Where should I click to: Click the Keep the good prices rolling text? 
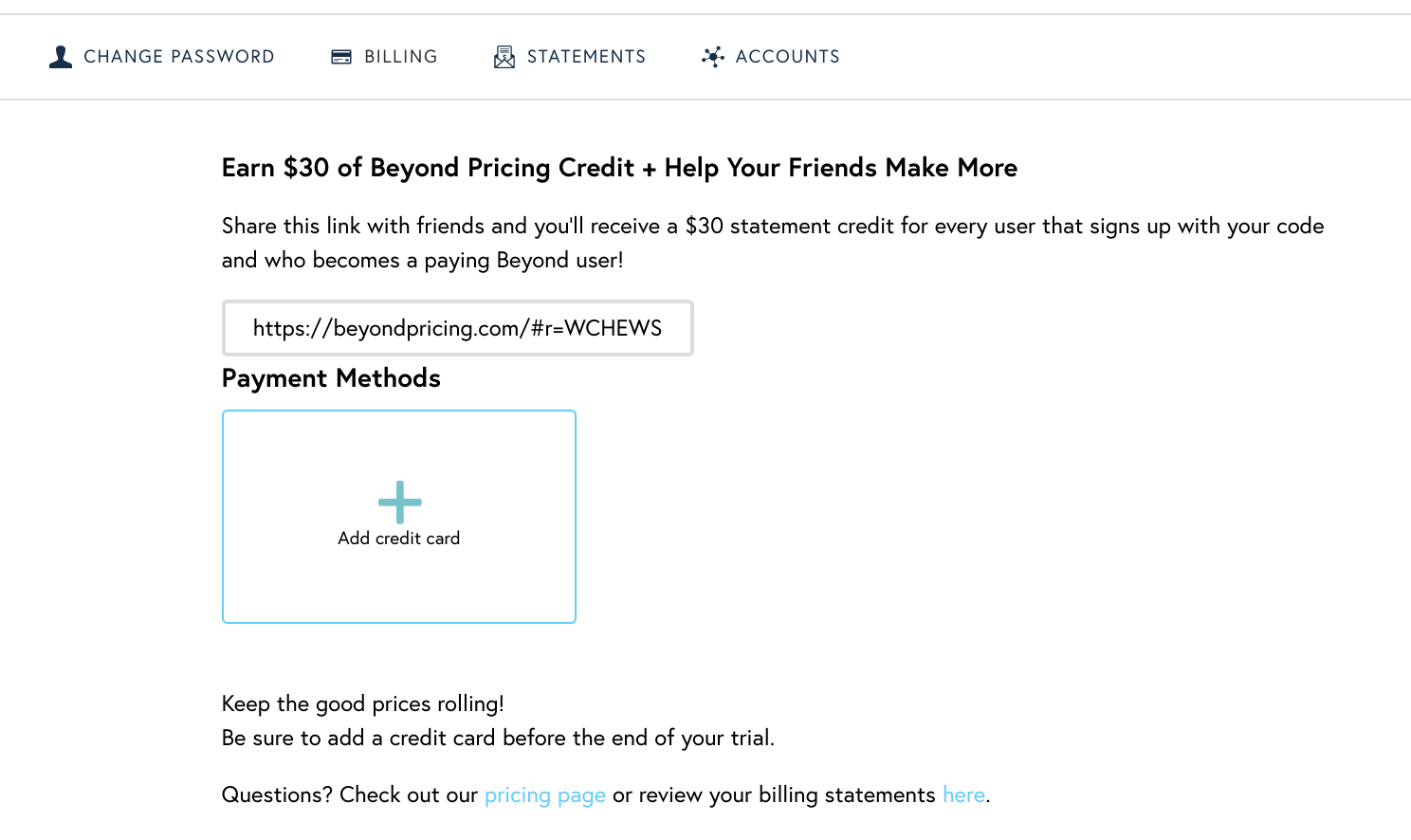pyautogui.click(x=363, y=703)
